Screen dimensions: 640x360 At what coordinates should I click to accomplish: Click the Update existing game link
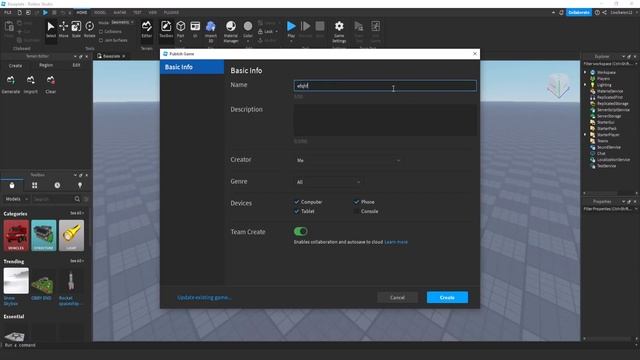pyautogui.click(x=204, y=298)
